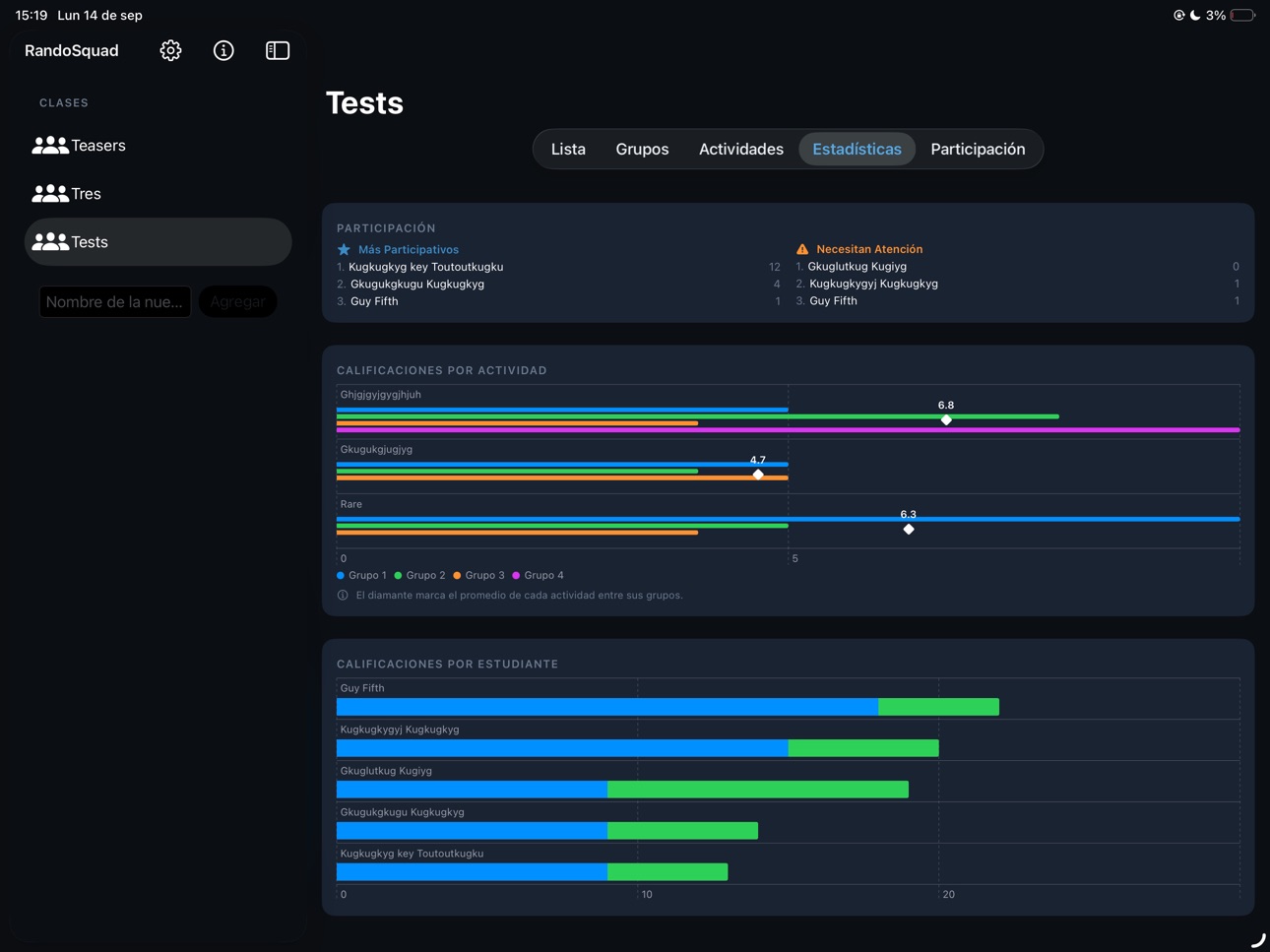This screenshot has height=952, width=1270.
Task: Open the info circle icon
Action: click(223, 50)
